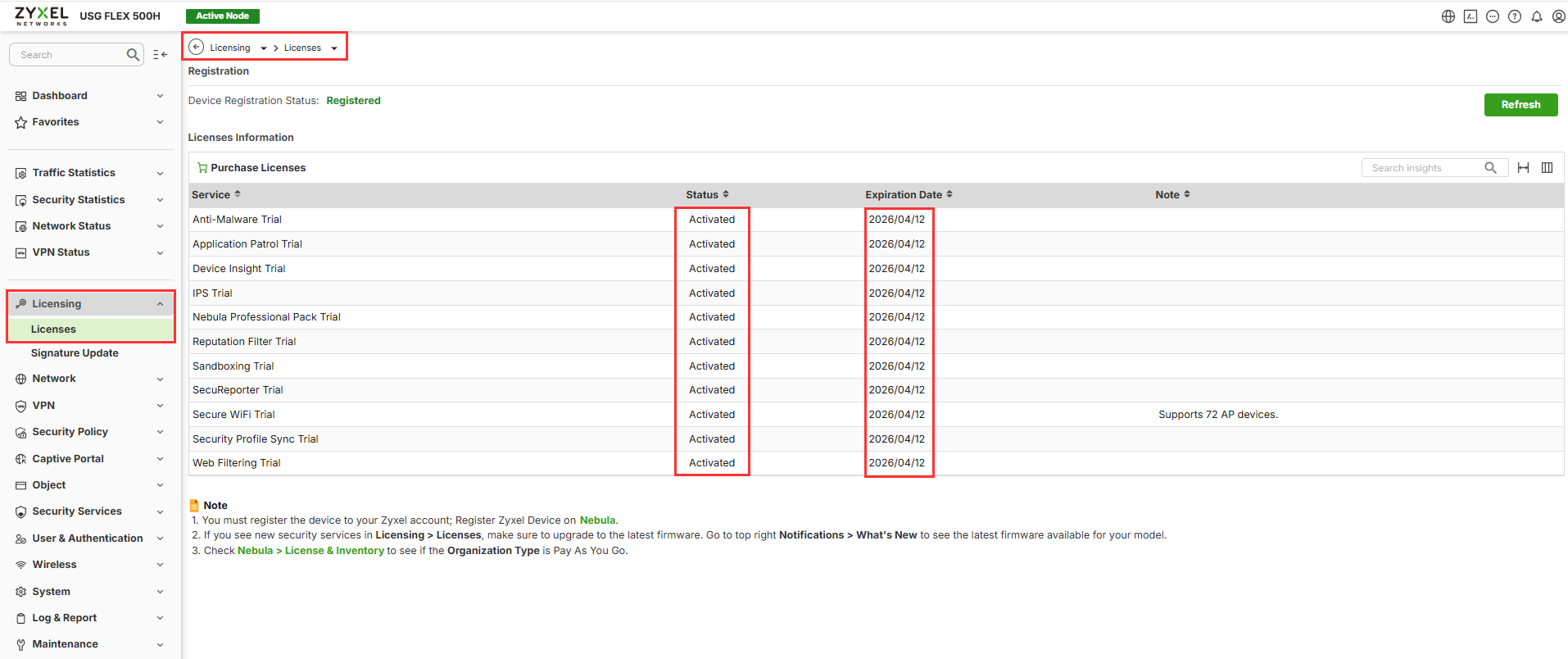Click the globe language icon in header

tap(1448, 16)
